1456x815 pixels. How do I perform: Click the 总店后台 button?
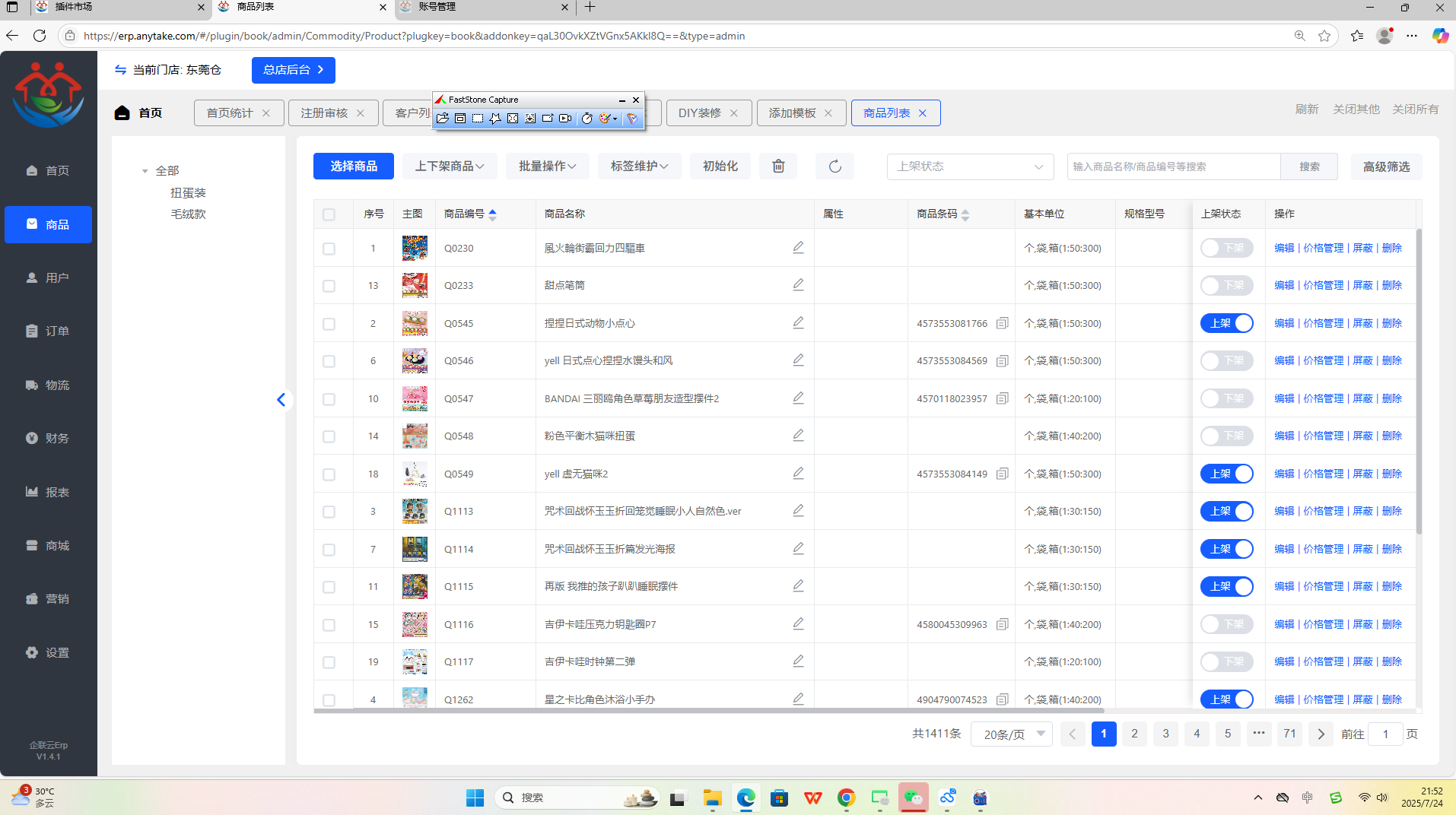pyautogui.click(x=294, y=70)
